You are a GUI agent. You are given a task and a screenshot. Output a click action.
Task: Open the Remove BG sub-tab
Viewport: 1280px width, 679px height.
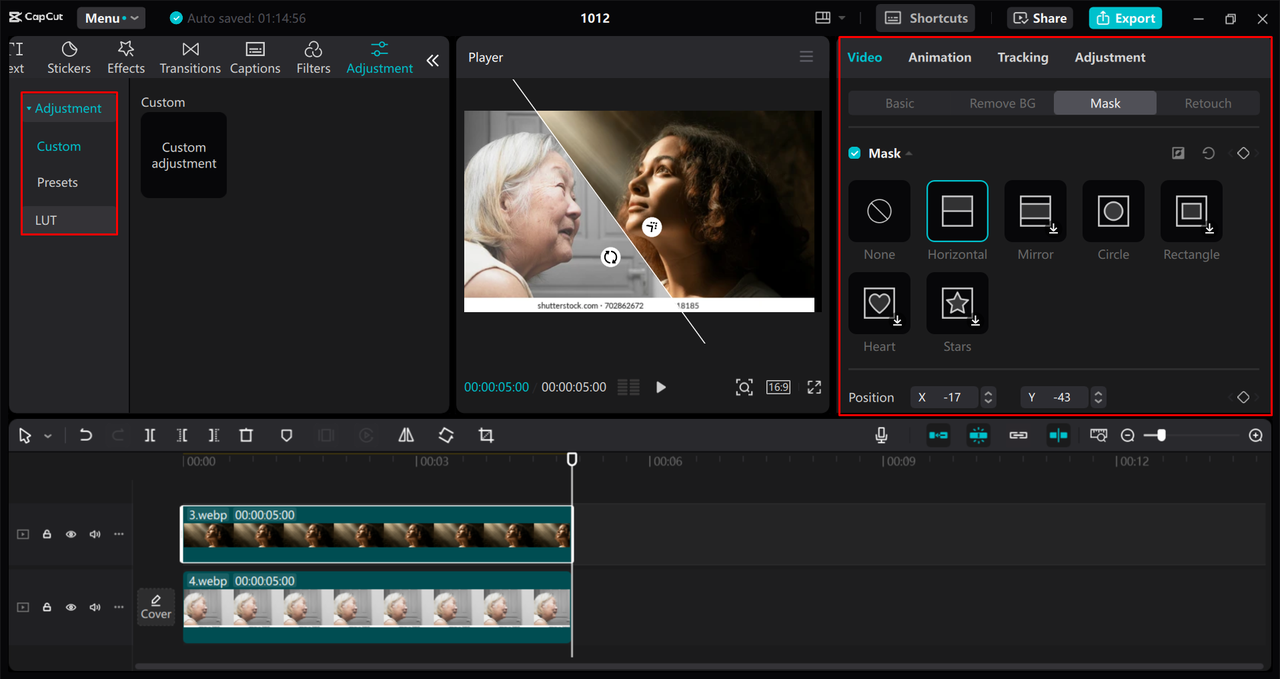pyautogui.click(x=1002, y=103)
